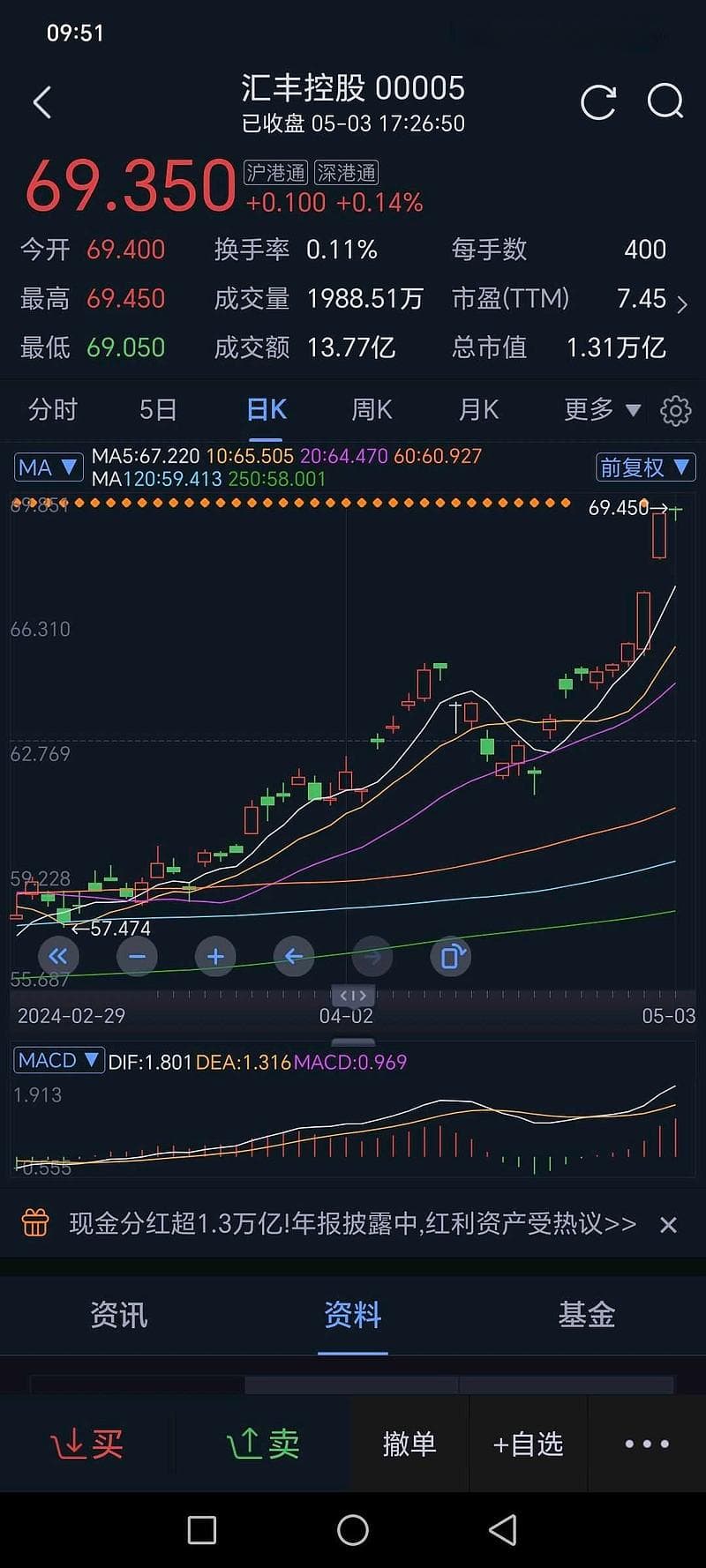Screen dimensions: 706x1568
Task: Open chart settings gear icon
Action: [x=676, y=410]
